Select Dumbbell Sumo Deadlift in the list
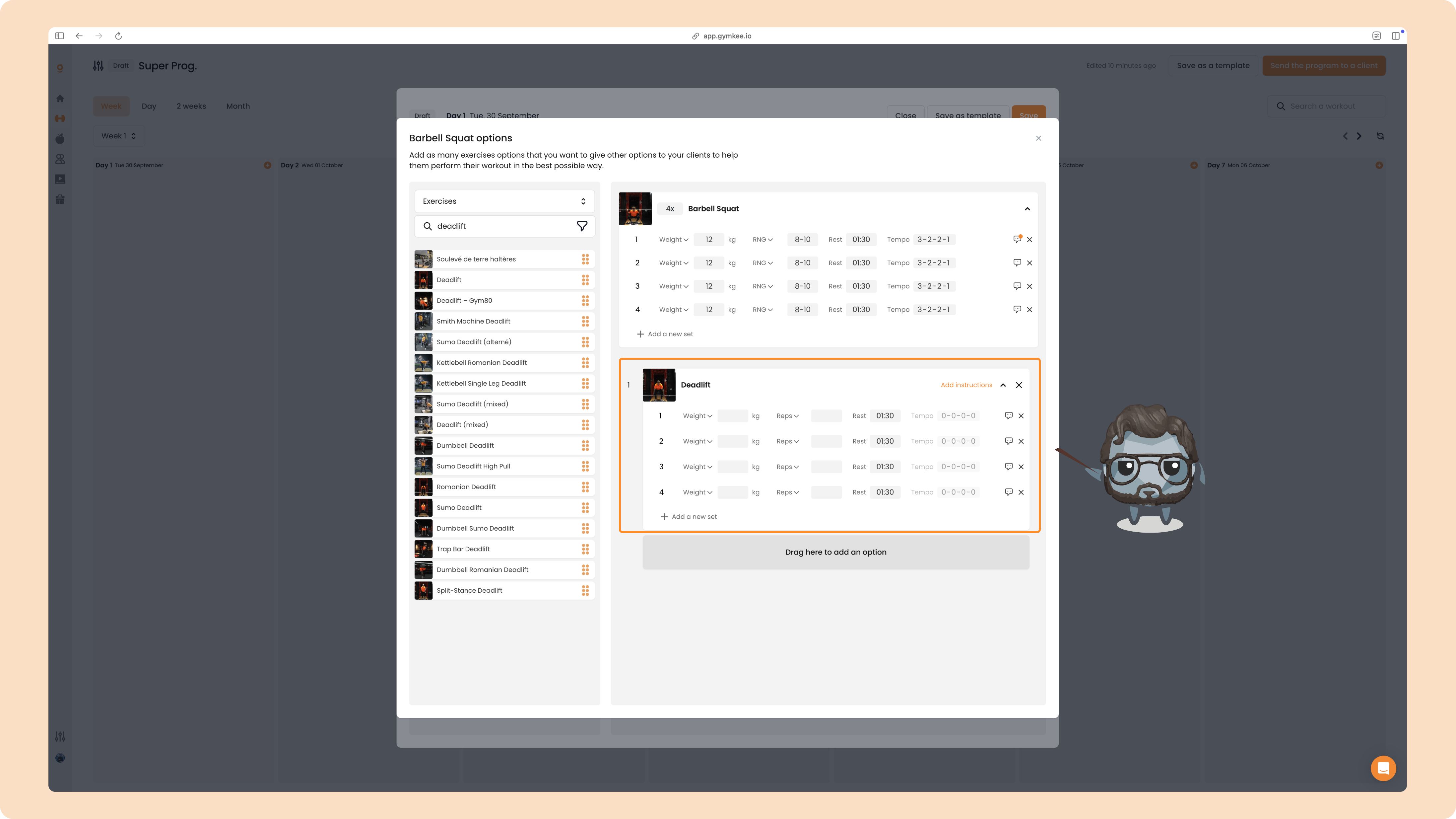 (504, 528)
